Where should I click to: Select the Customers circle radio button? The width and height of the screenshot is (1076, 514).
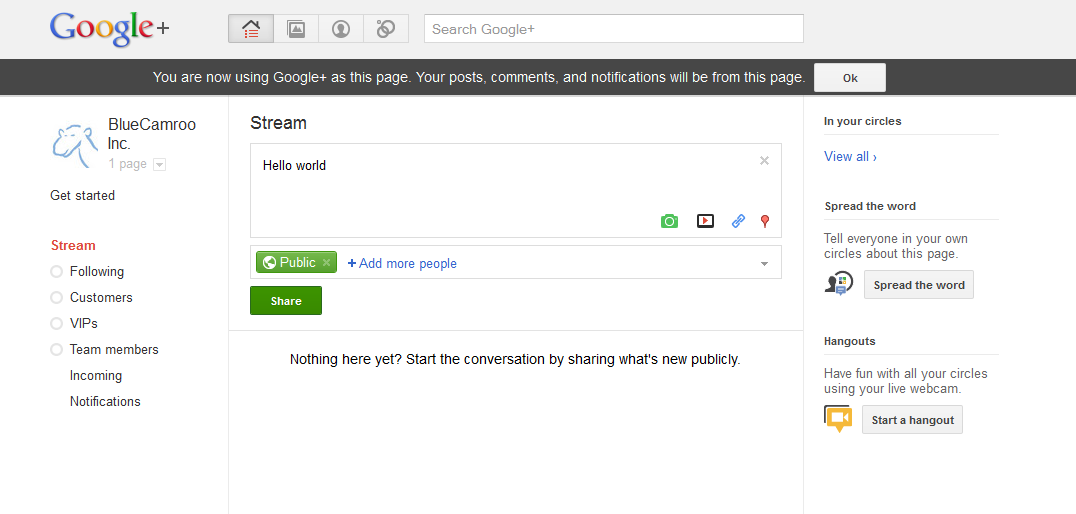(x=56, y=298)
